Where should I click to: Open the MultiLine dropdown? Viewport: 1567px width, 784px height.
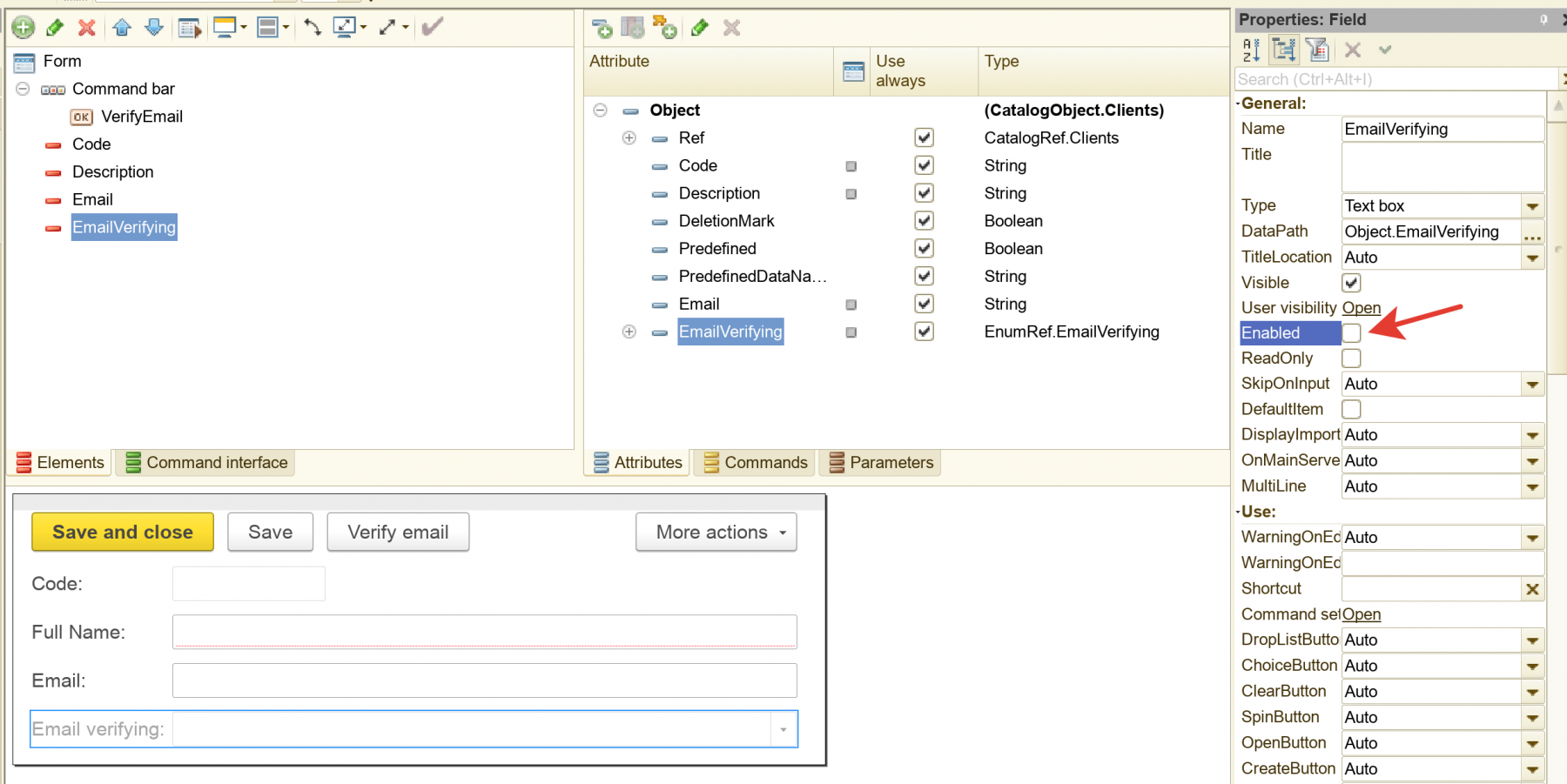point(1532,487)
